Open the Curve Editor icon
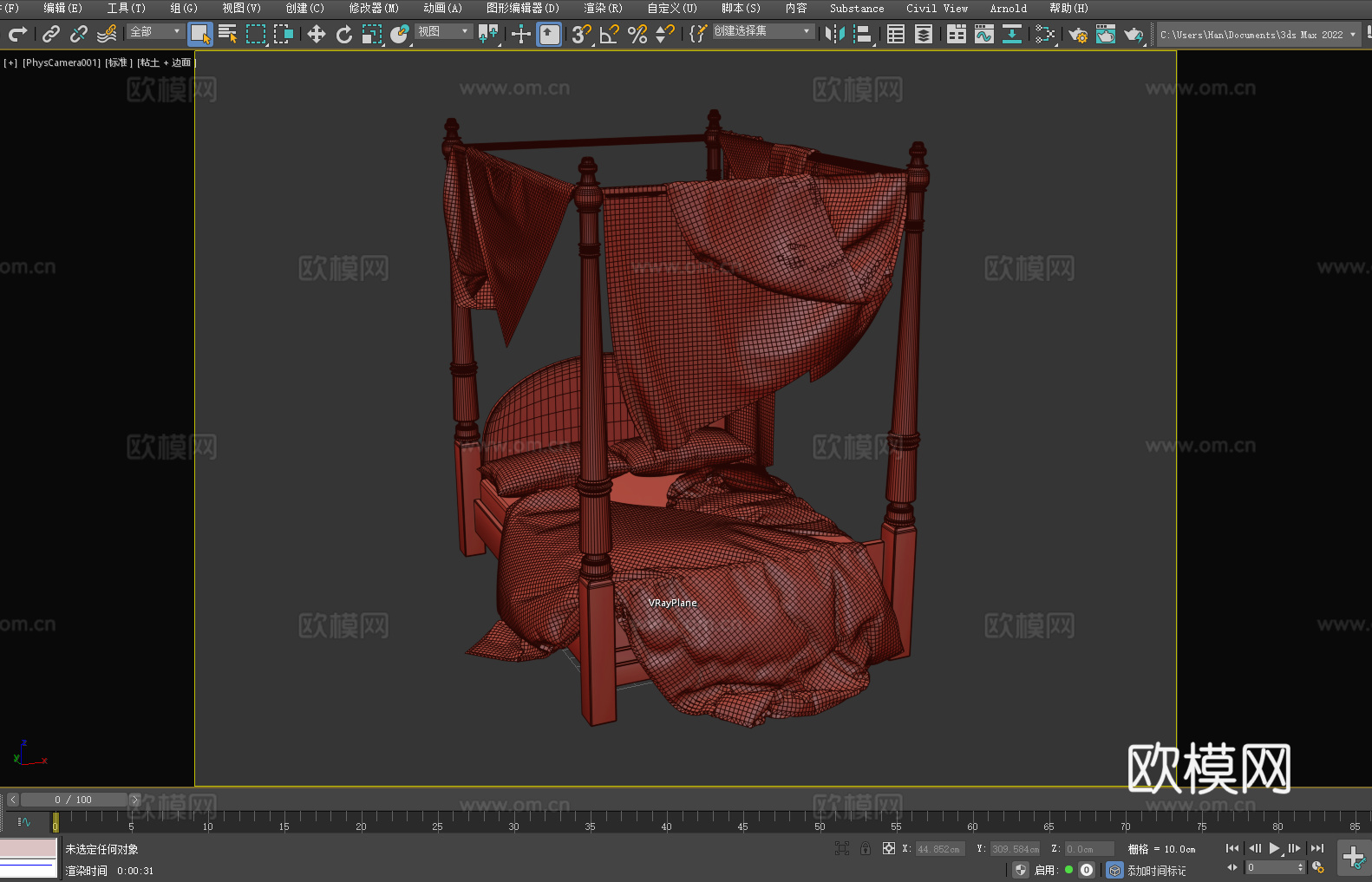This screenshot has width=1372, height=882. pyautogui.click(x=983, y=34)
